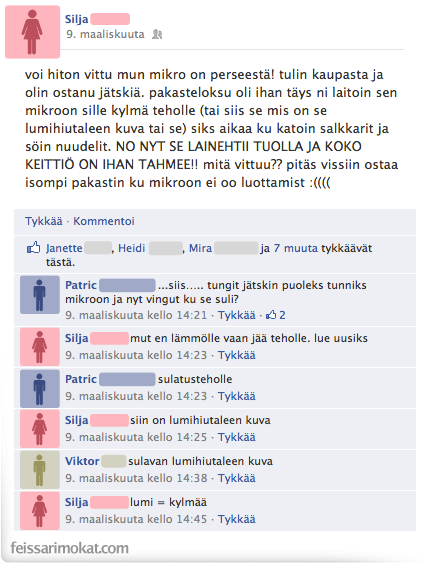This screenshot has width=422, height=563.
Task: Open Silja's avatar on the 14:25 comment
Action: (x=40, y=429)
